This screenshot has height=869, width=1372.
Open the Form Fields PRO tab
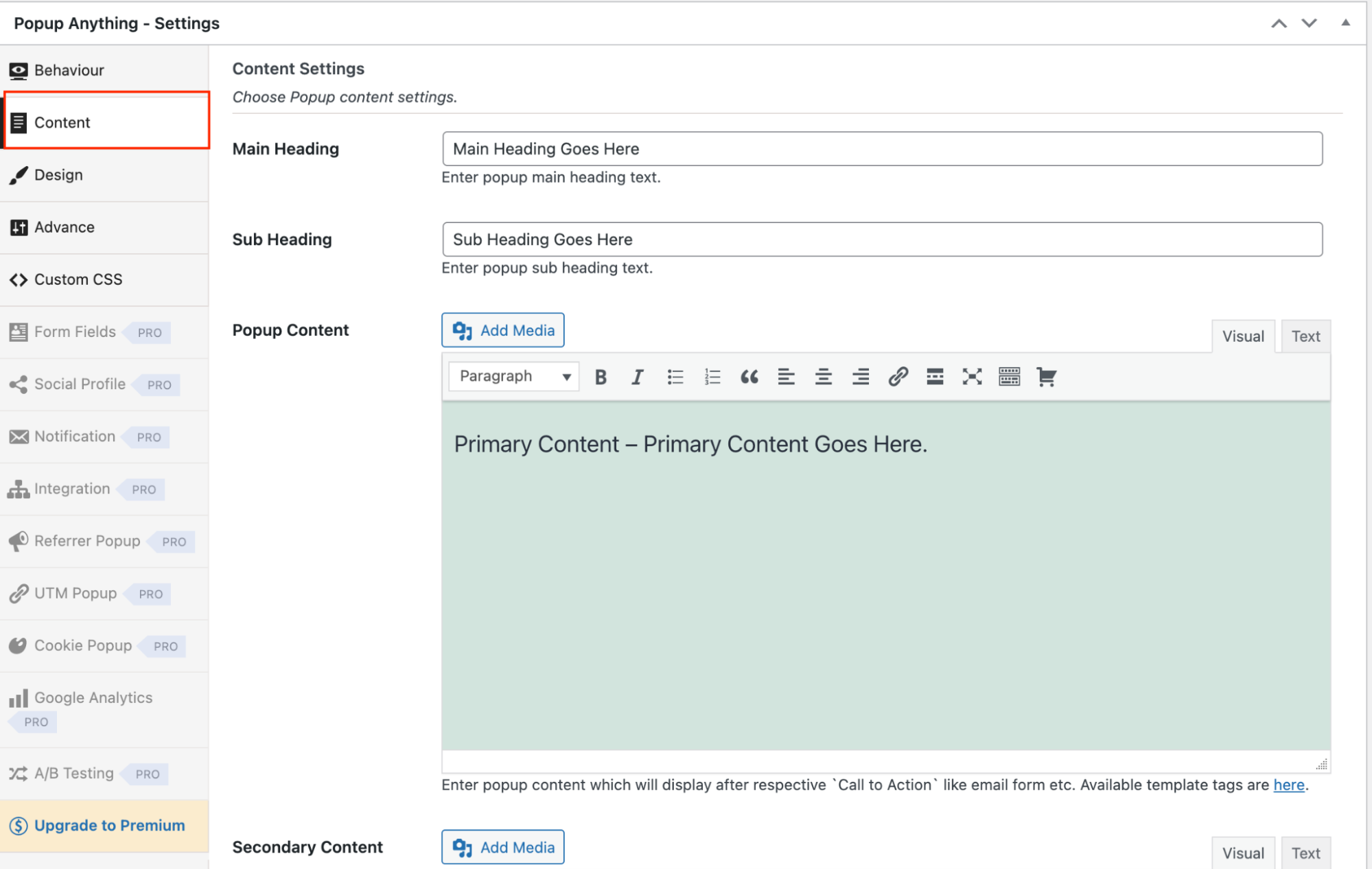[x=104, y=332]
